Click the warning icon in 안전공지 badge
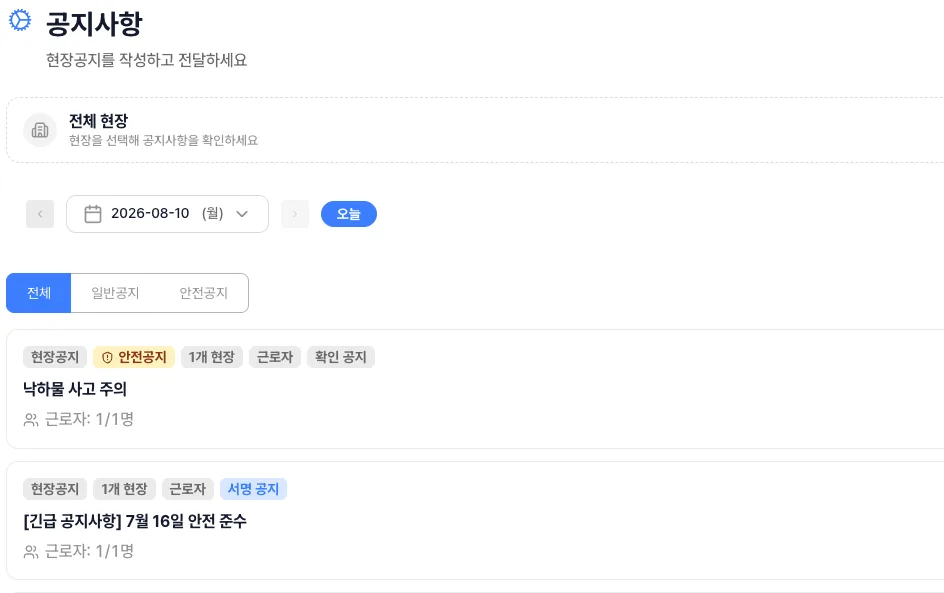Screen dimensions: 944x593 [107, 358]
